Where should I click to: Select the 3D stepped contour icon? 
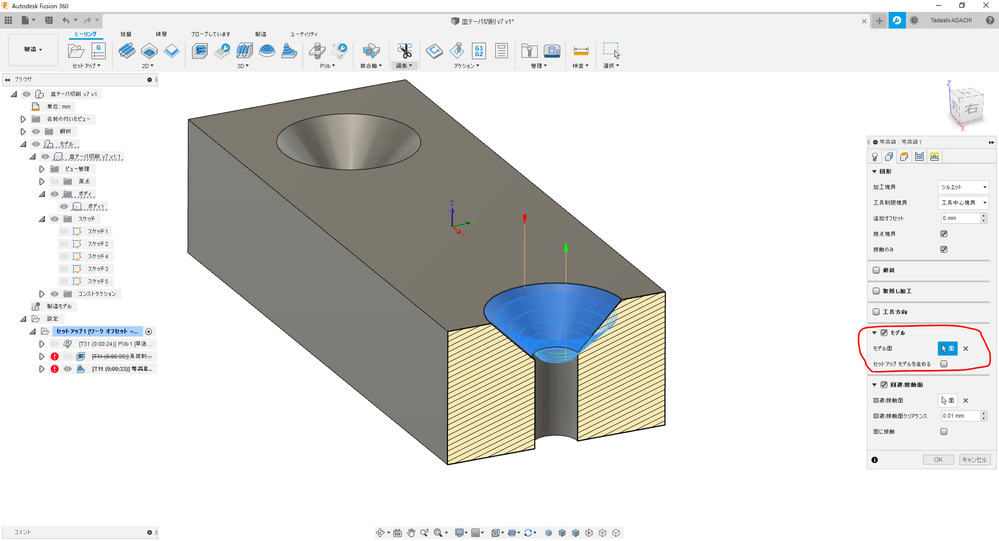click(289, 51)
